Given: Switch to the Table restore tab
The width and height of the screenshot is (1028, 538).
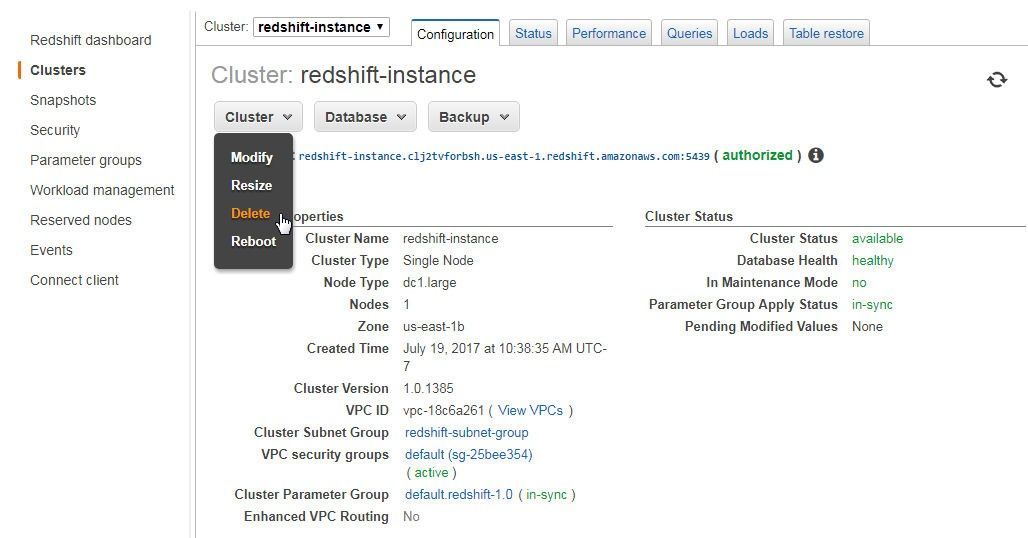Looking at the screenshot, I should 826,33.
